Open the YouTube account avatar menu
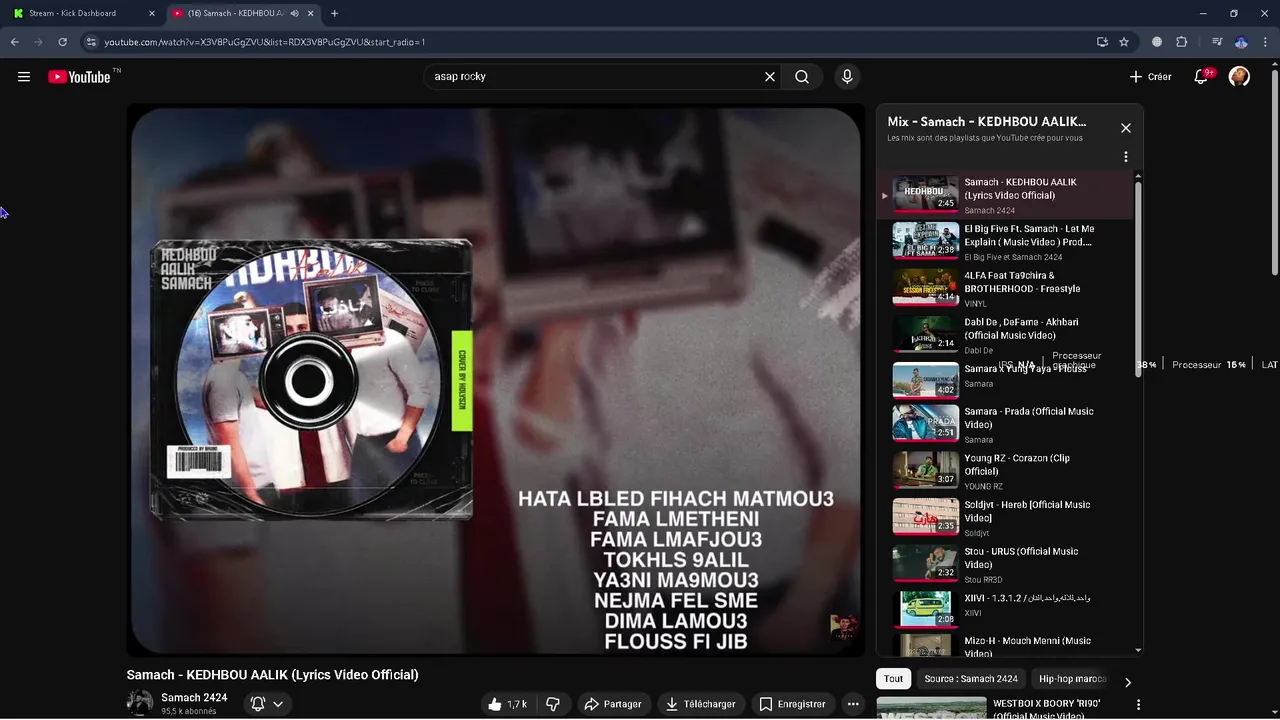Screen dimensions: 1280x720 1239,77
